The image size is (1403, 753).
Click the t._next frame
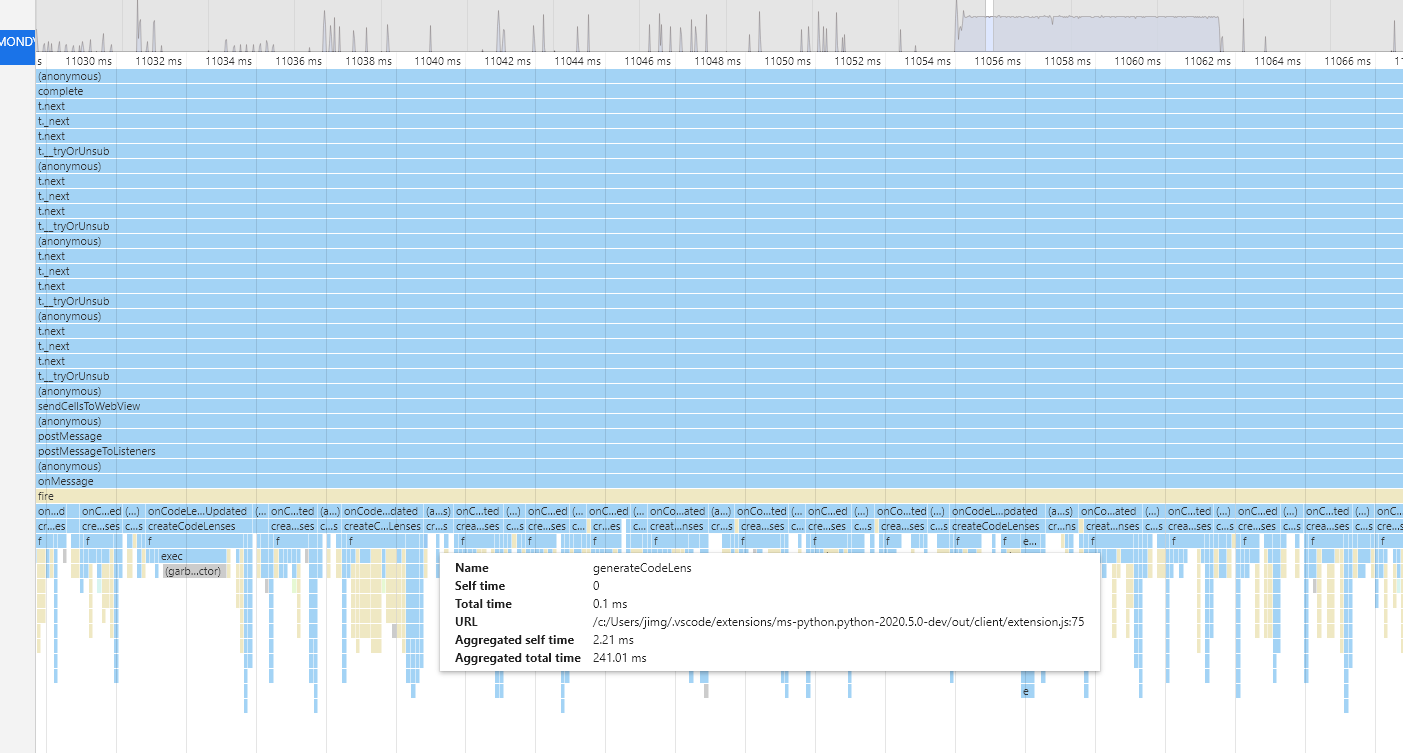pos(53,121)
